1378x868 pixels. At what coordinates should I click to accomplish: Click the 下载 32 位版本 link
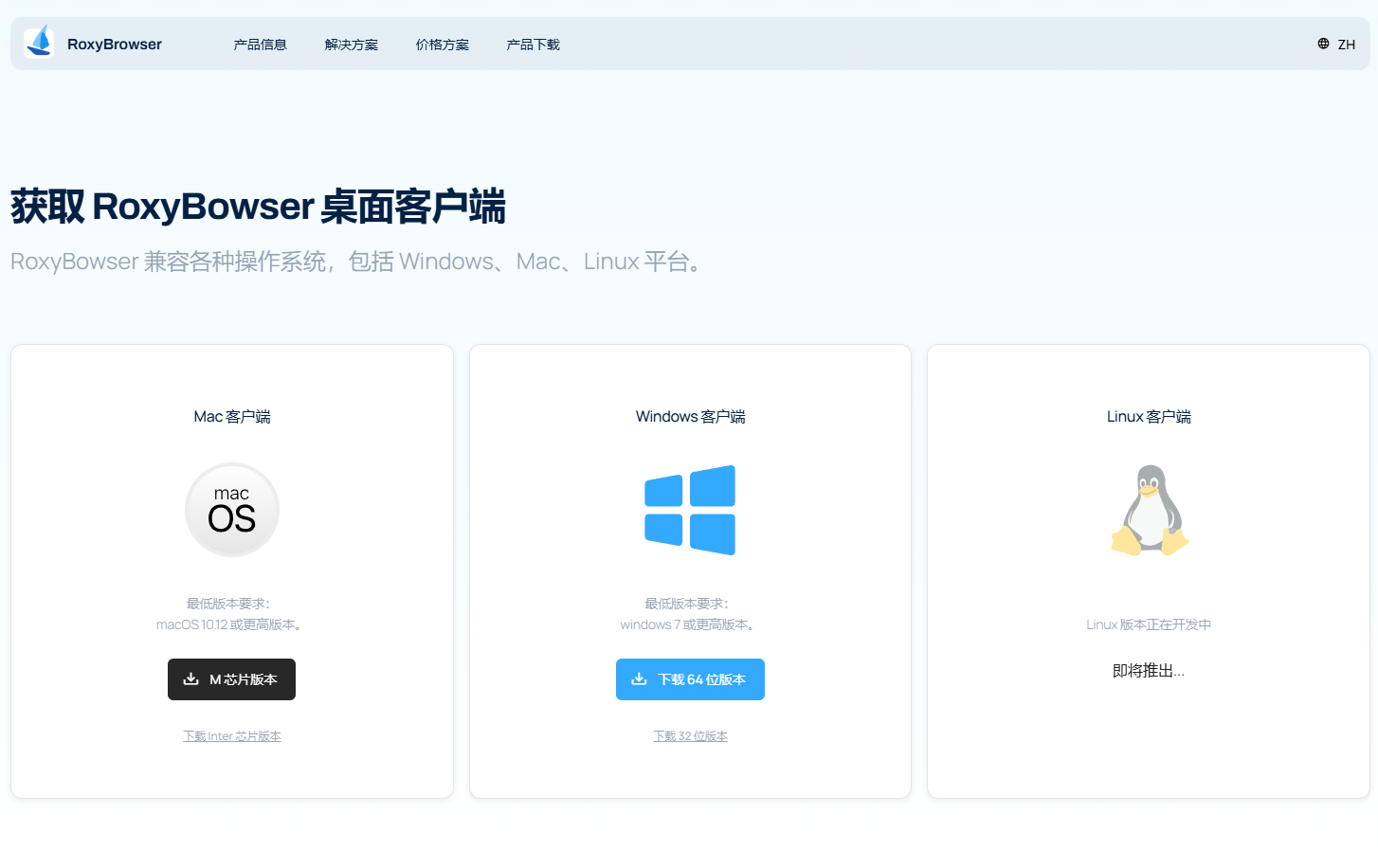click(x=690, y=736)
